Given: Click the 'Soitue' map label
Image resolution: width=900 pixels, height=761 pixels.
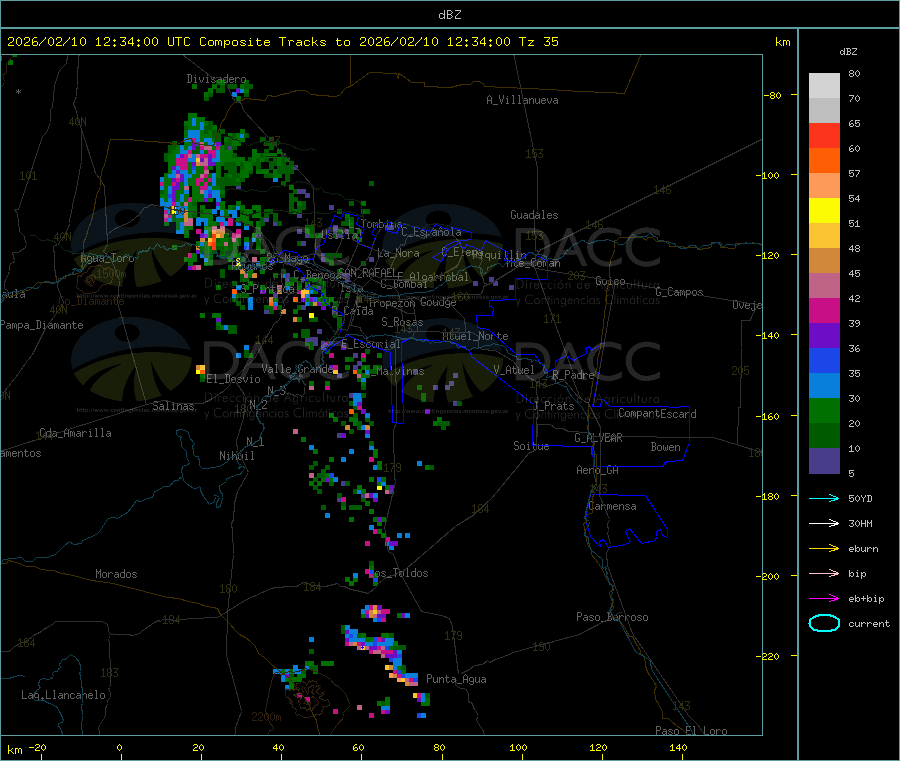Looking at the screenshot, I should click(x=531, y=446).
